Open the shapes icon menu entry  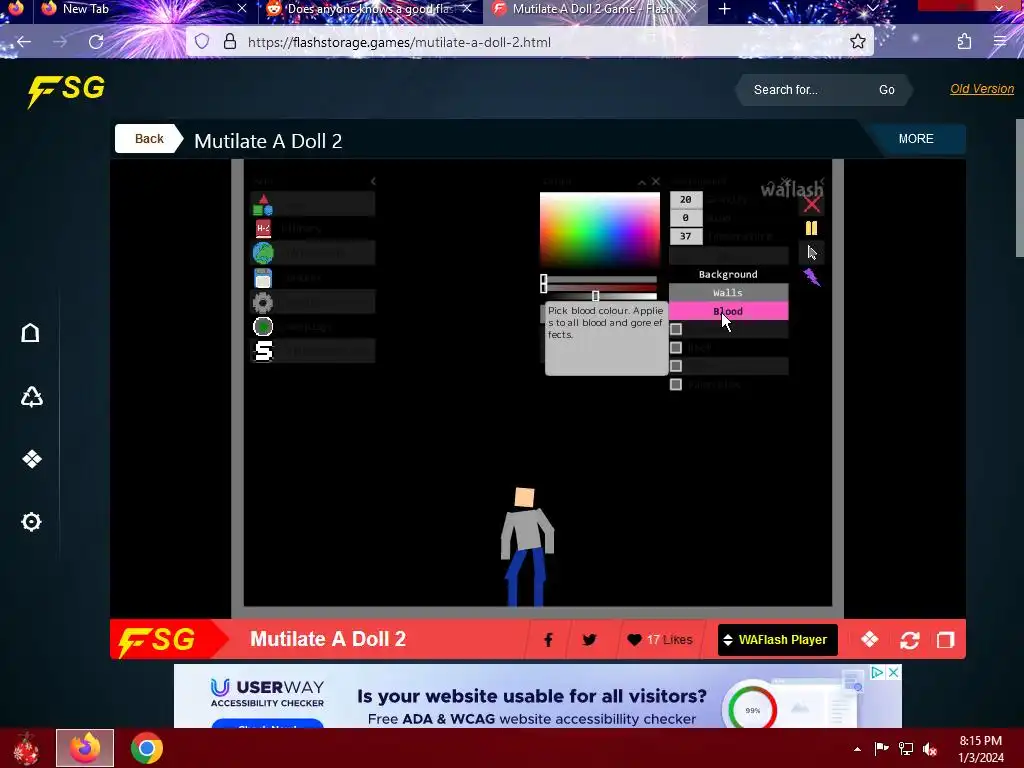click(x=312, y=204)
